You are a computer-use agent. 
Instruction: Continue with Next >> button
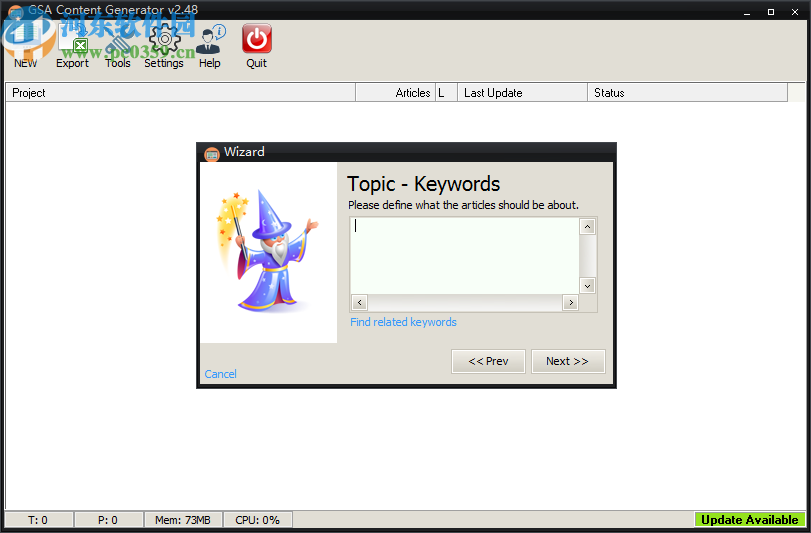pos(568,361)
